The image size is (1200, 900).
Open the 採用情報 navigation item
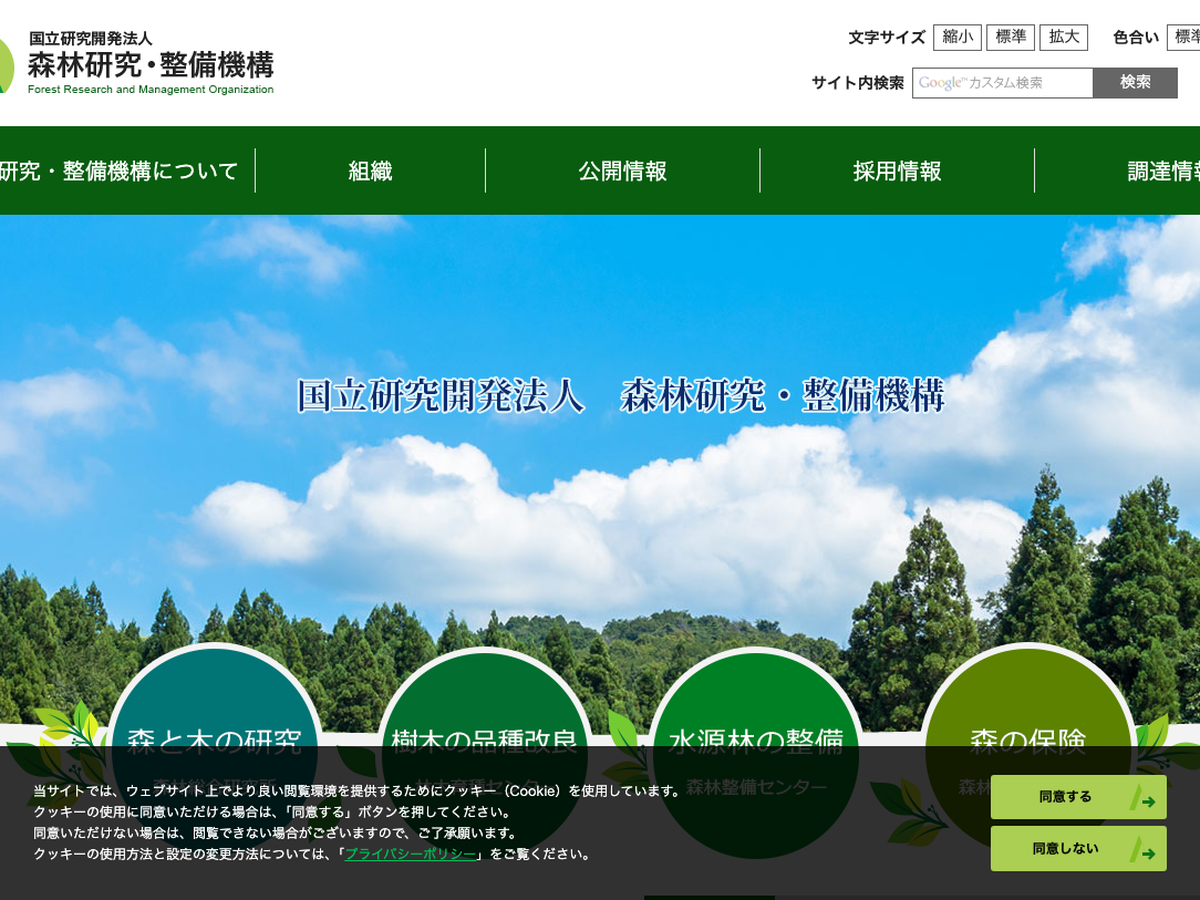click(x=897, y=171)
